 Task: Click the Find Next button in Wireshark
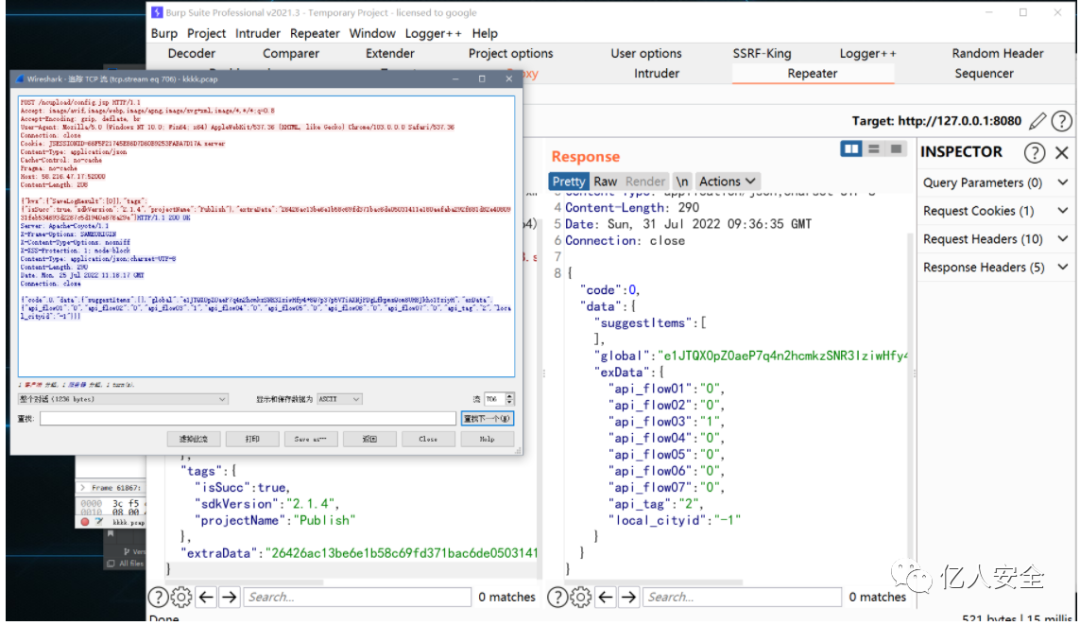coord(487,418)
